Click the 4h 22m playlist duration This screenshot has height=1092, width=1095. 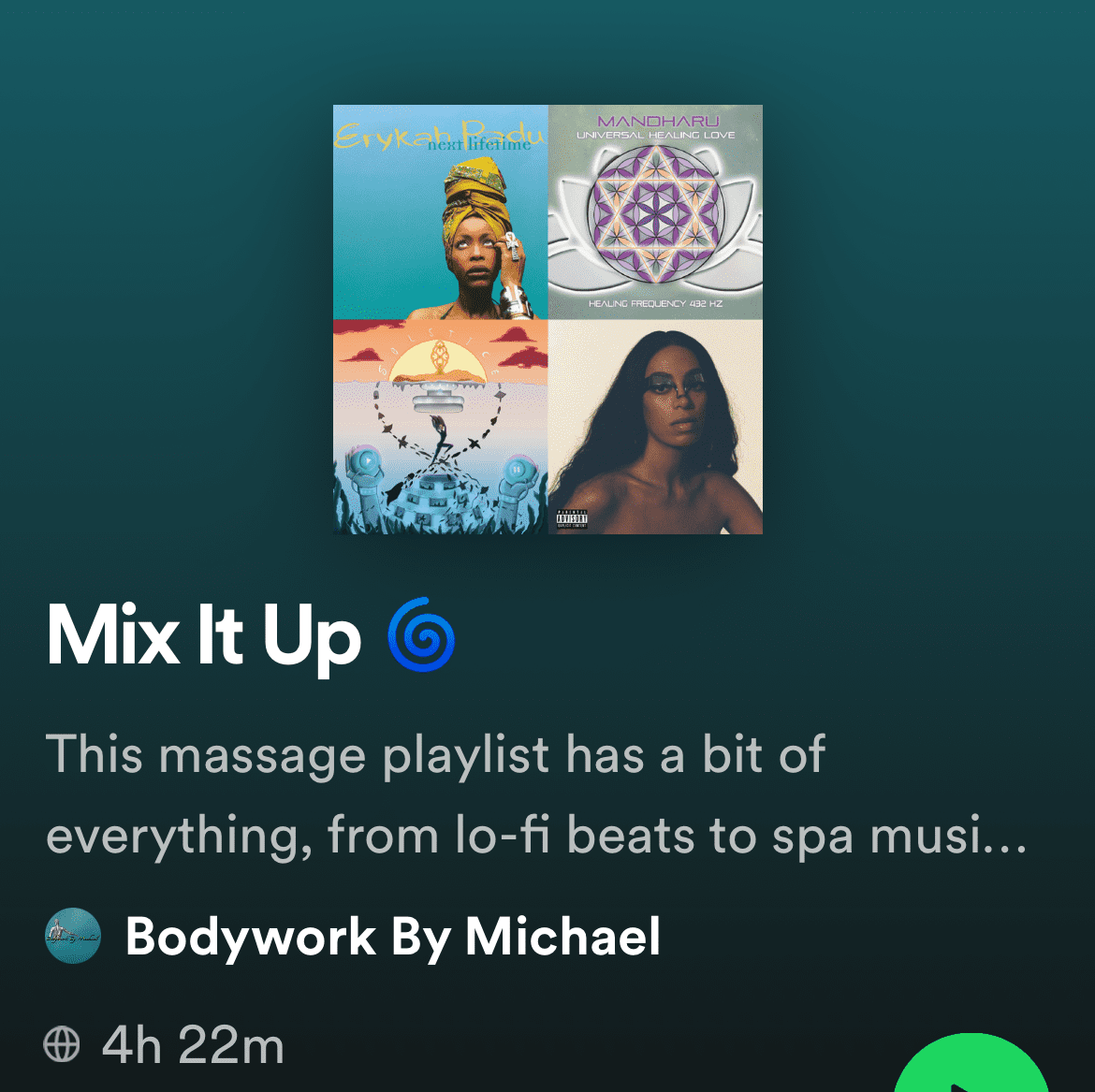click(x=193, y=1045)
